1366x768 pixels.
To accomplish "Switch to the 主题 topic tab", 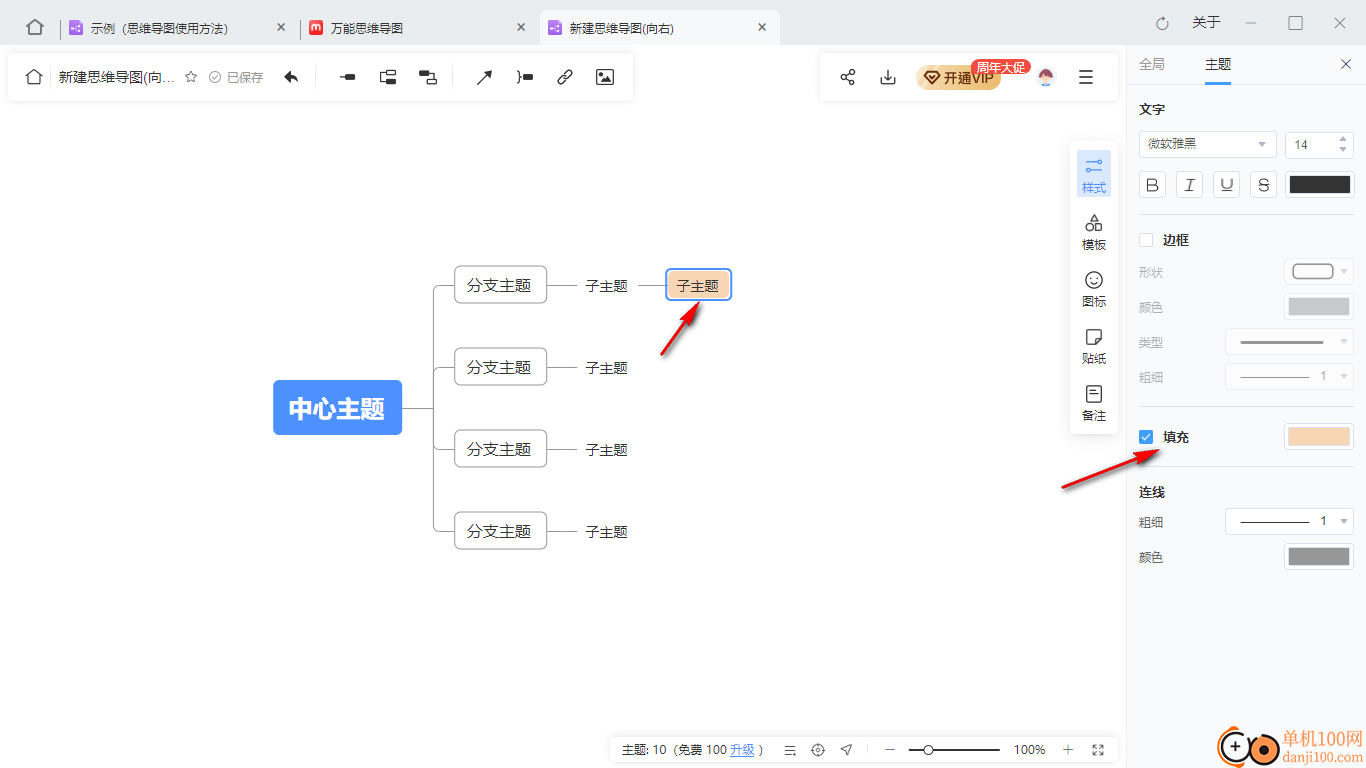I will coord(1218,64).
